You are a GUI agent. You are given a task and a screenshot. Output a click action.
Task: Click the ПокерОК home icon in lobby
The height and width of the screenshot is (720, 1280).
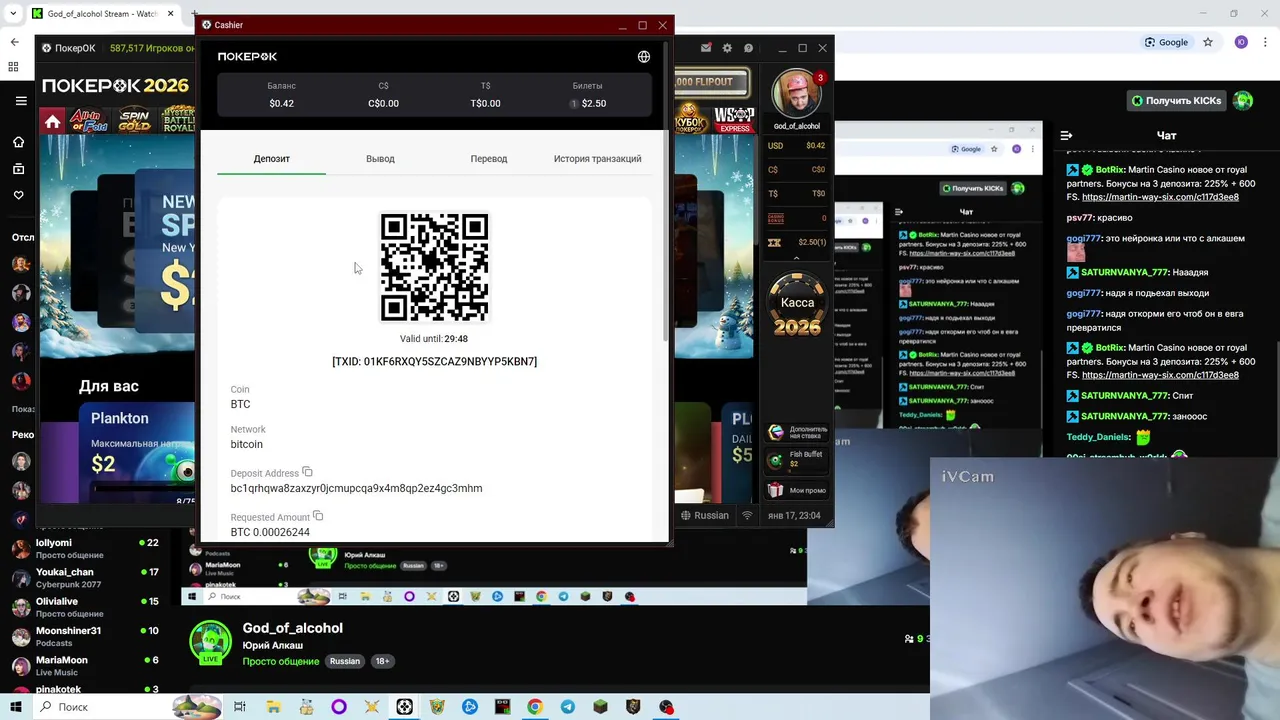tap(53, 122)
